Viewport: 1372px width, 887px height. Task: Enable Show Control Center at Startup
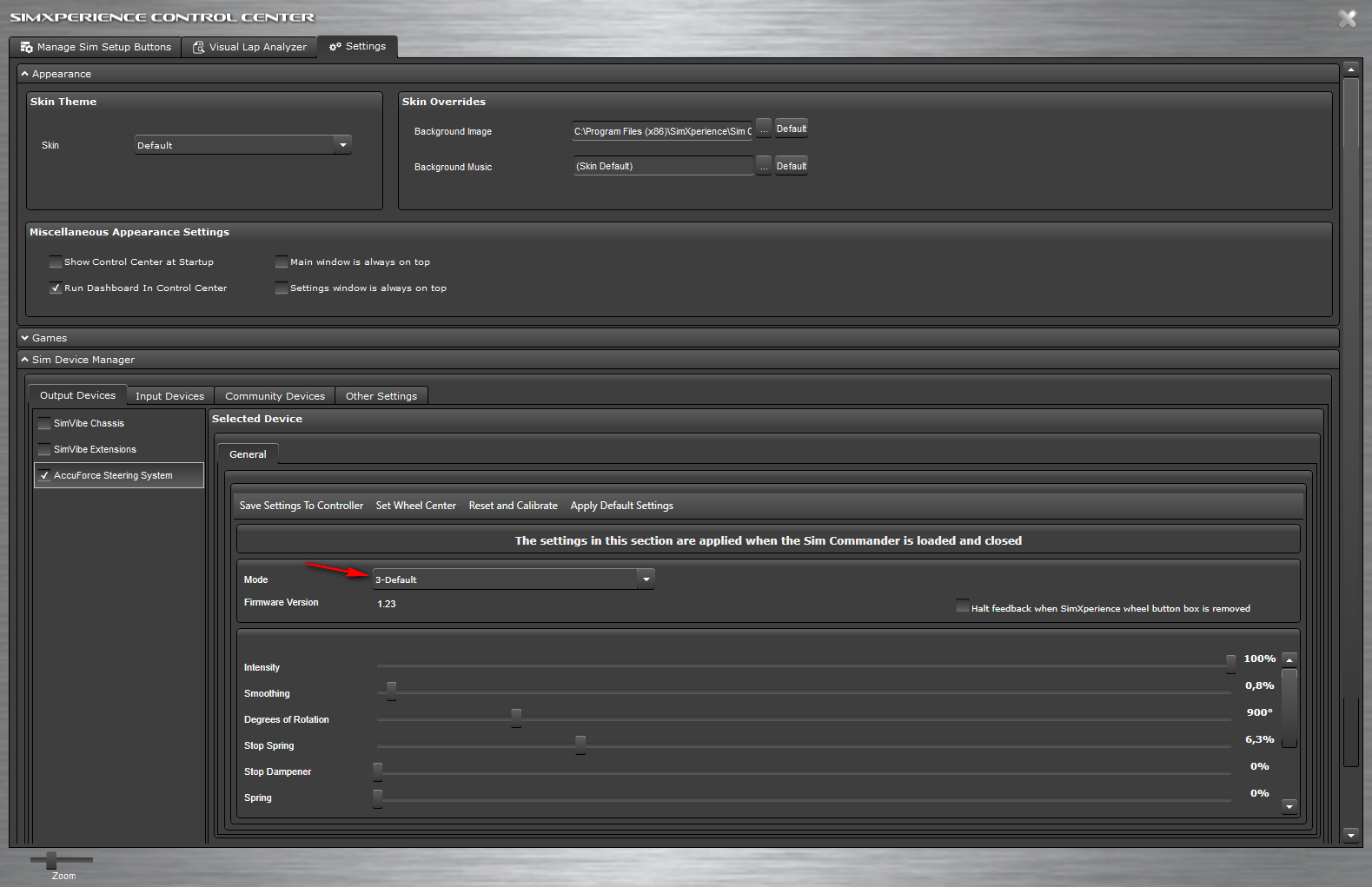56,261
